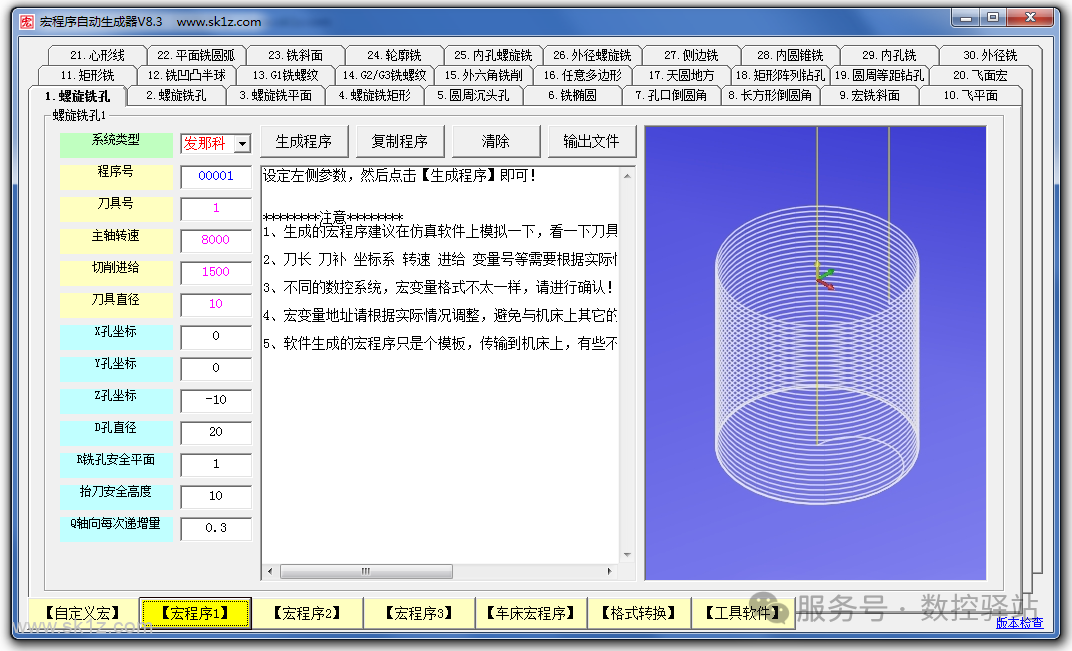Screen dimensions: 1072x651
Task: Click the 清除 button
Action: [496, 142]
